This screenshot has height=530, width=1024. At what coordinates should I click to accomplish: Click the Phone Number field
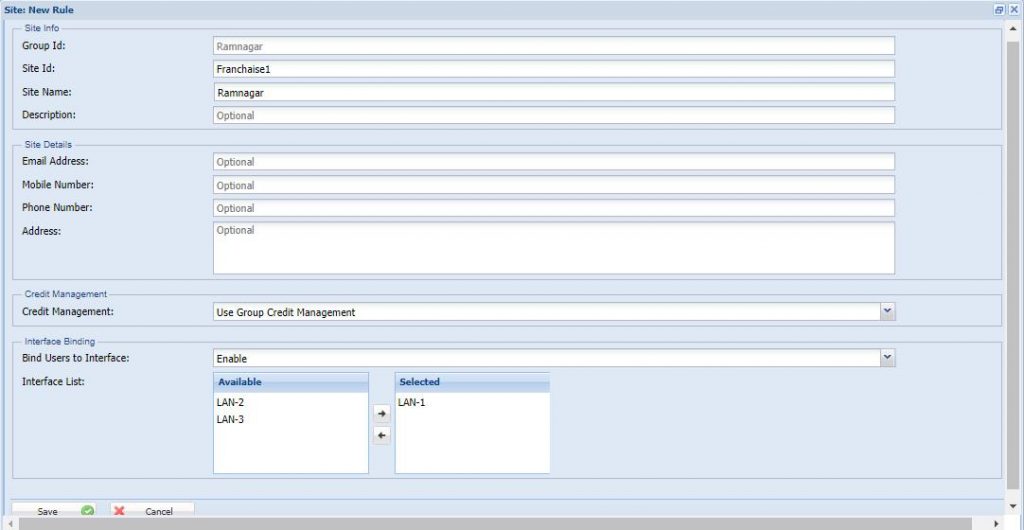click(553, 208)
